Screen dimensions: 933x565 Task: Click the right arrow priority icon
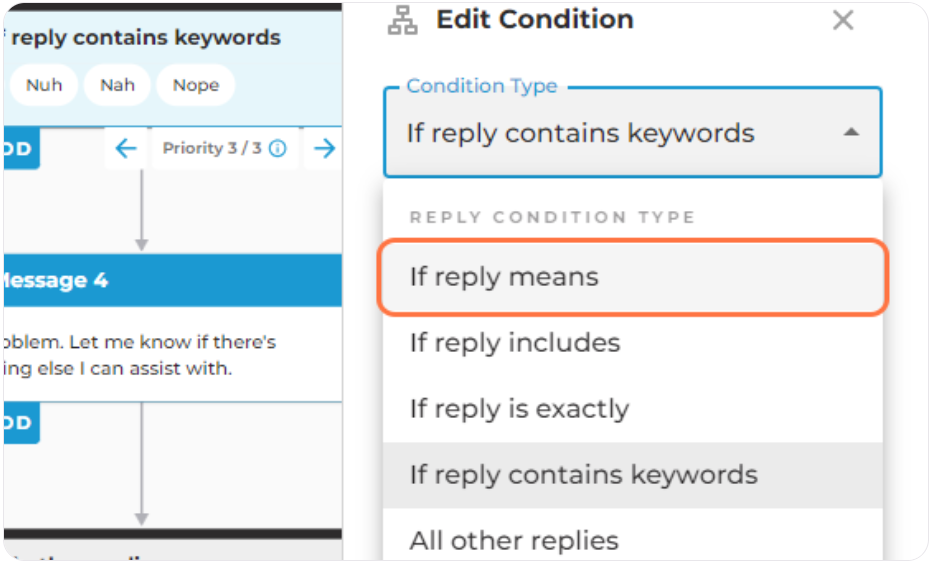pyautogui.click(x=324, y=148)
